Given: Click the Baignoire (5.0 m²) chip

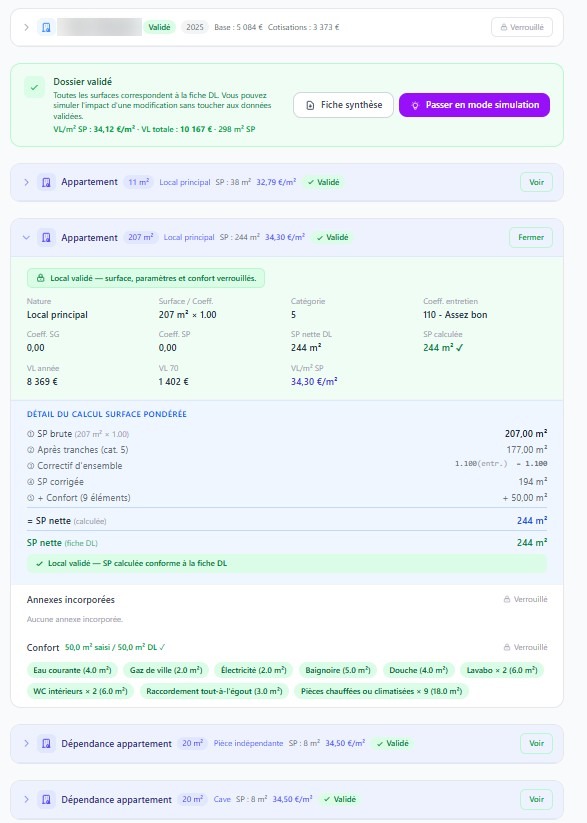Looking at the screenshot, I should point(338,670).
